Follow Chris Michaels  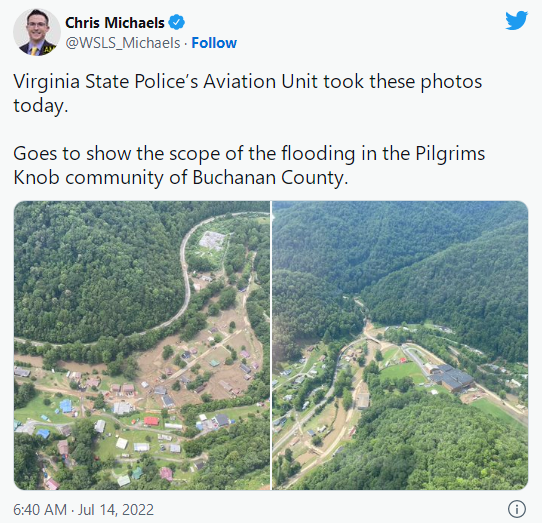point(214,43)
